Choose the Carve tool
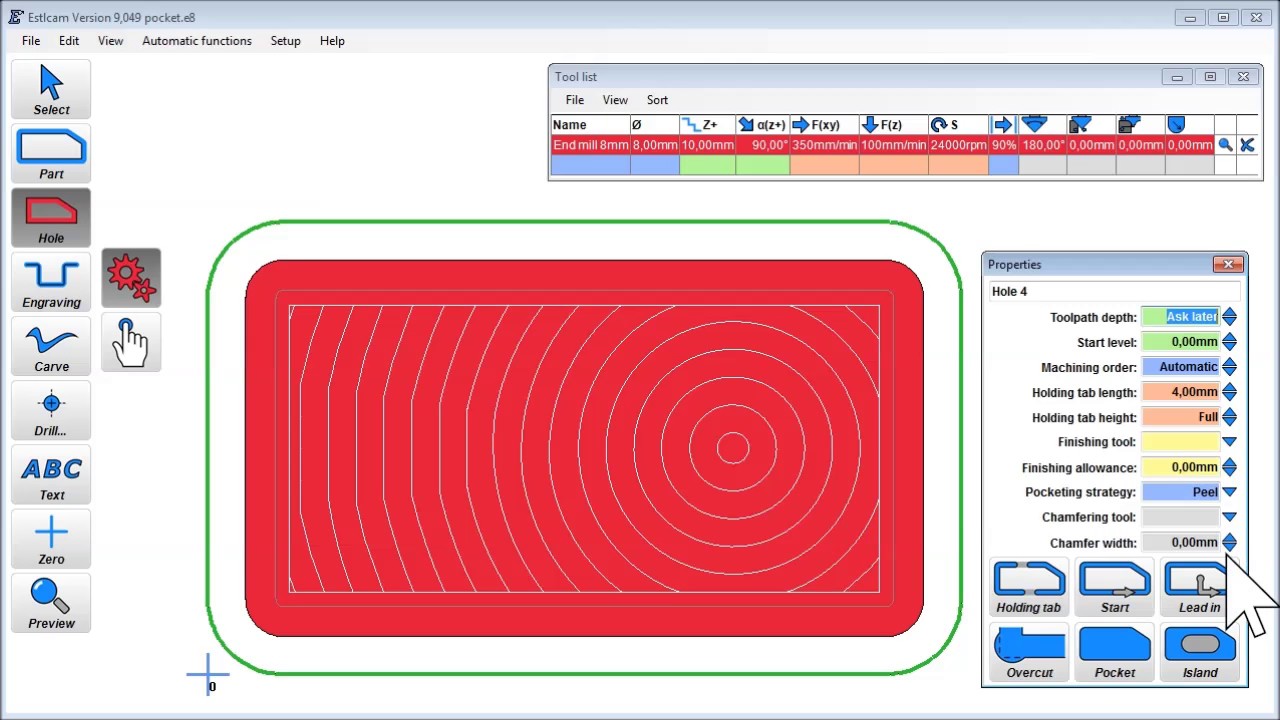This screenshot has width=1280, height=720. [x=51, y=347]
